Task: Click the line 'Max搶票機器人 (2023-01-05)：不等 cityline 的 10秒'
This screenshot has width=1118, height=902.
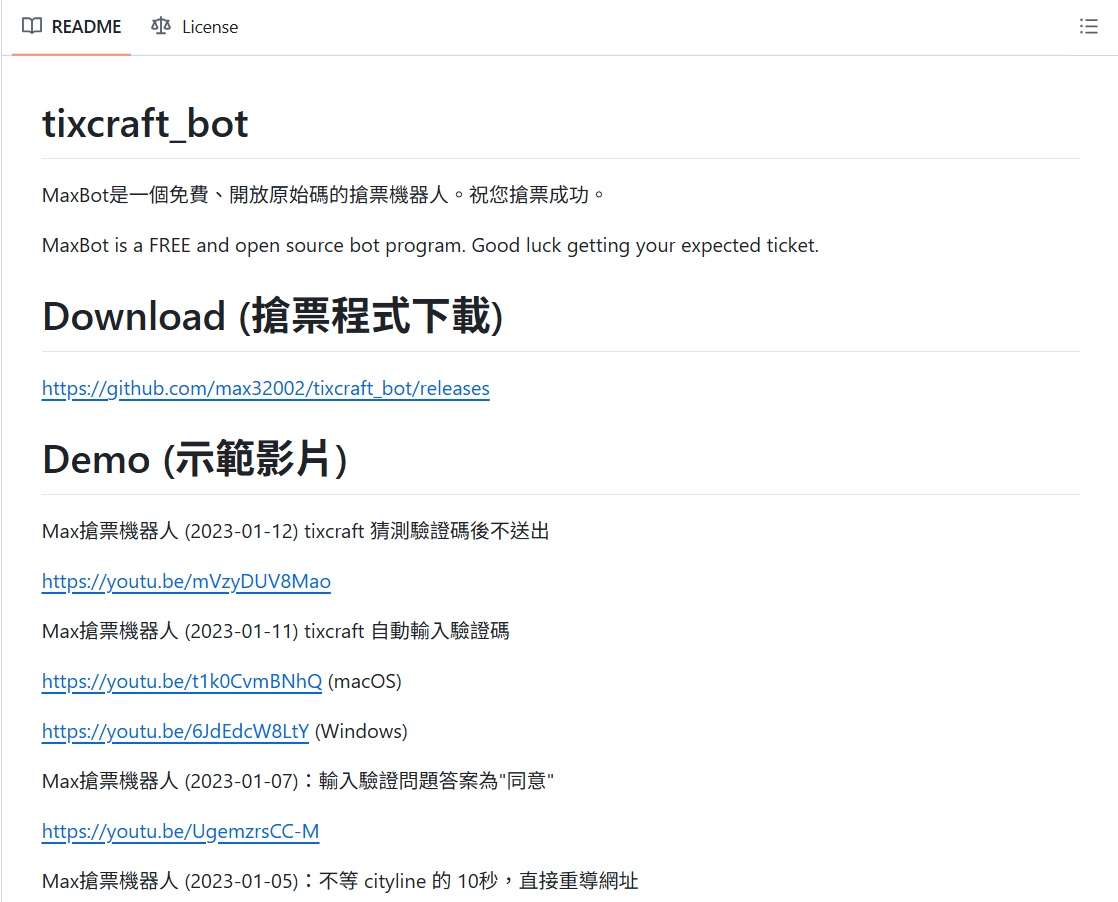Action: 270,881
